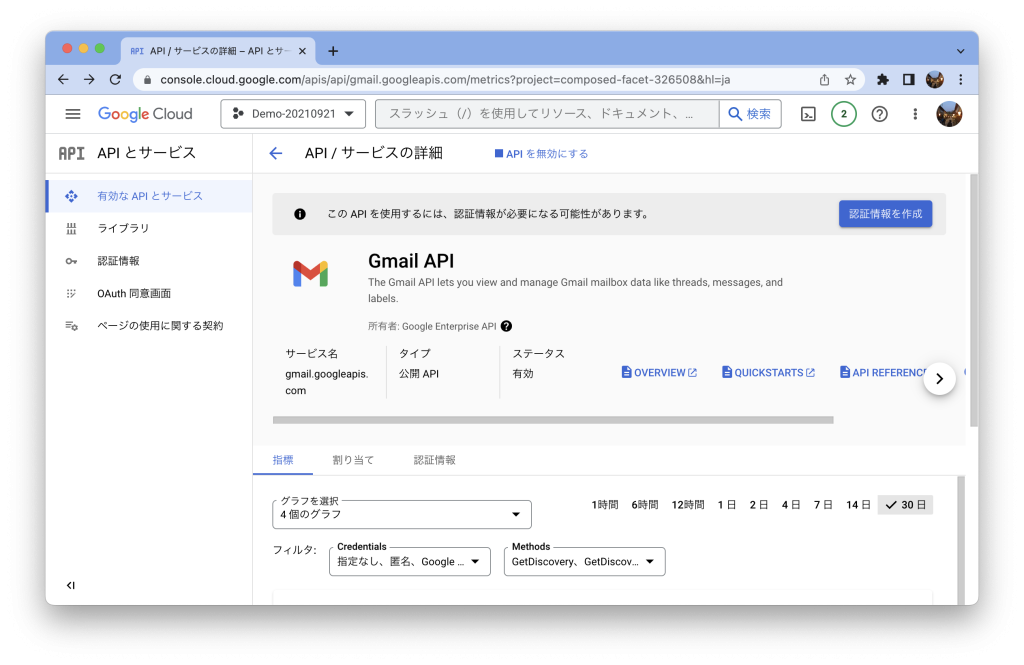Image resolution: width=1024 pixels, height=665 pixels.
Task: Bookmark this page with the star icon
Action: [850, 80]
